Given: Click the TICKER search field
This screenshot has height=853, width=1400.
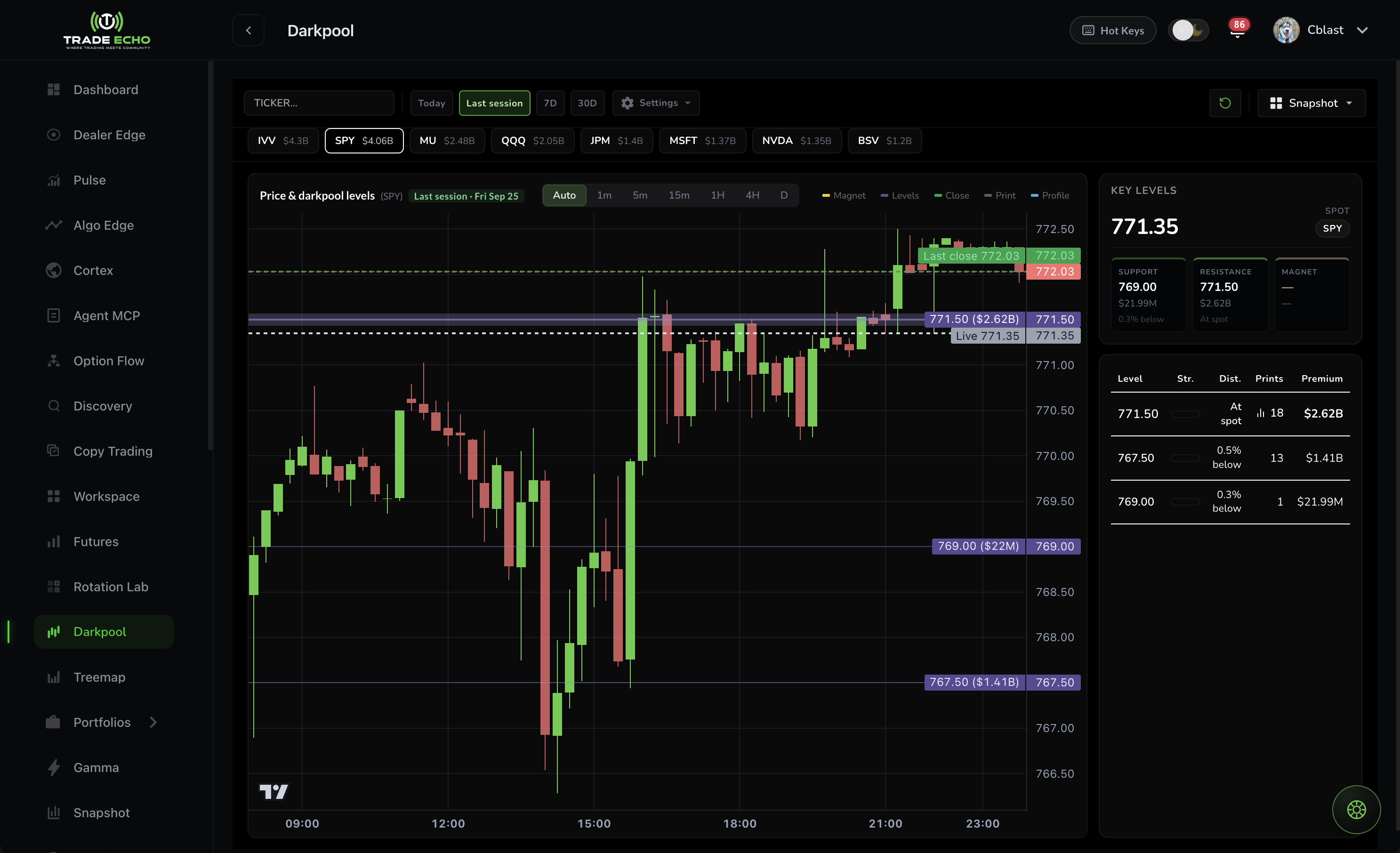Looking at the screenshot, I should click(319, 103).
